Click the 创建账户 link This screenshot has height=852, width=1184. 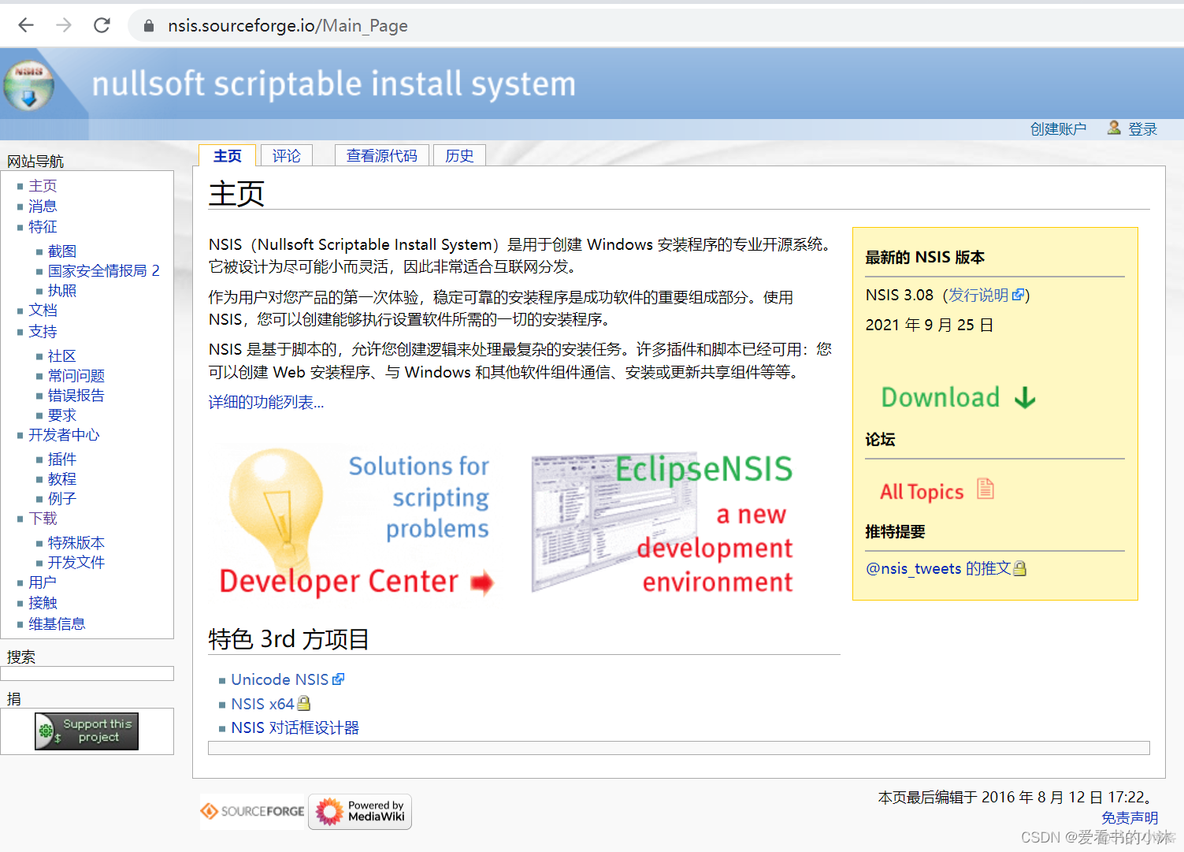pyautogui.click(x=1058, y=129)
